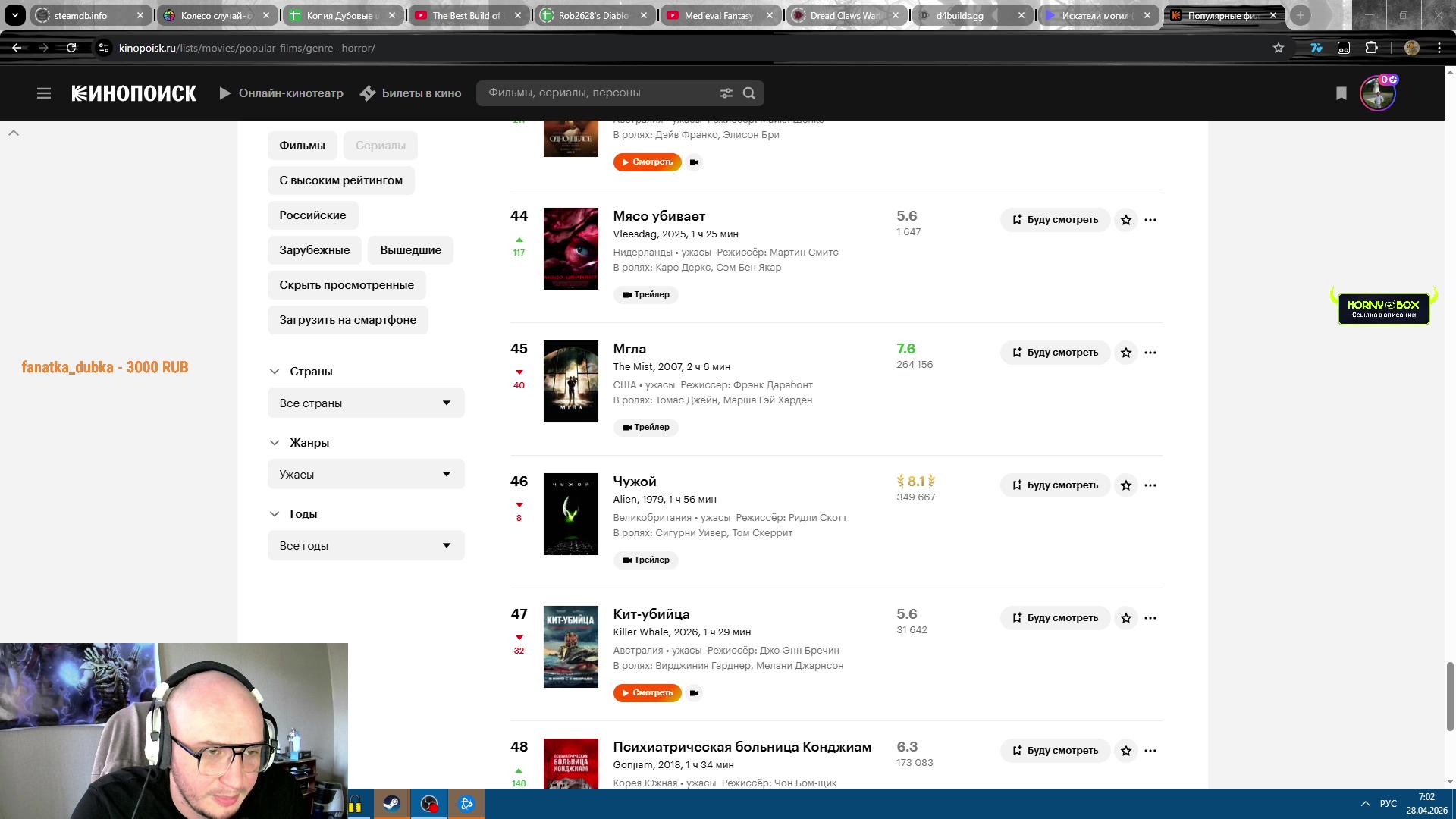Viewport: 1456px width, 819px height.
Task: Open the Все страны dropdown
Action: pyautogui.click(x=366, y=403)
